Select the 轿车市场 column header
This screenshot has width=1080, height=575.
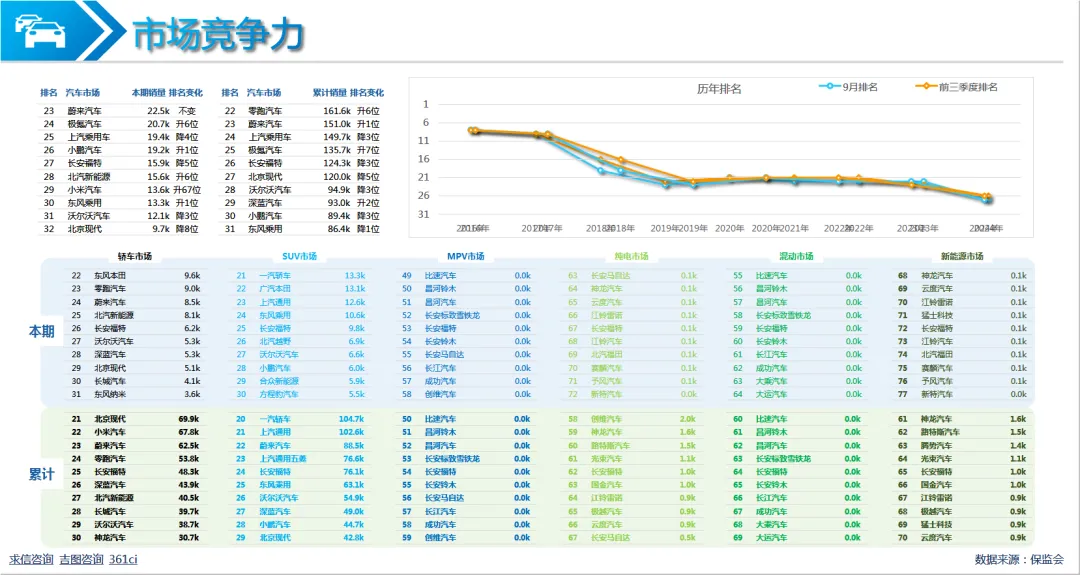[135, 256]
